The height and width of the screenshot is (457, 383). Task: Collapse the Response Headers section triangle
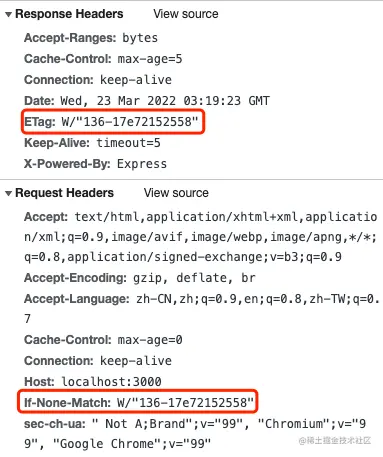(x=9, y=14)
